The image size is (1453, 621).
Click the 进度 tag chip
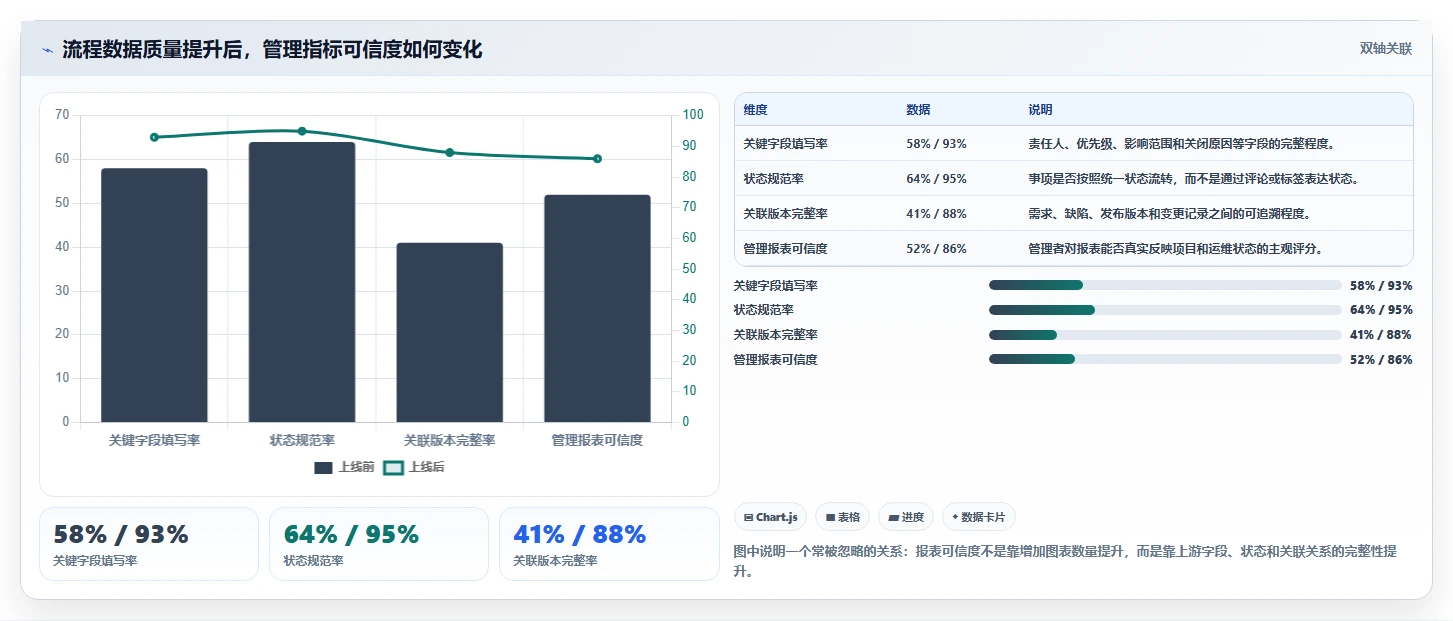click(x=905, y=517)
